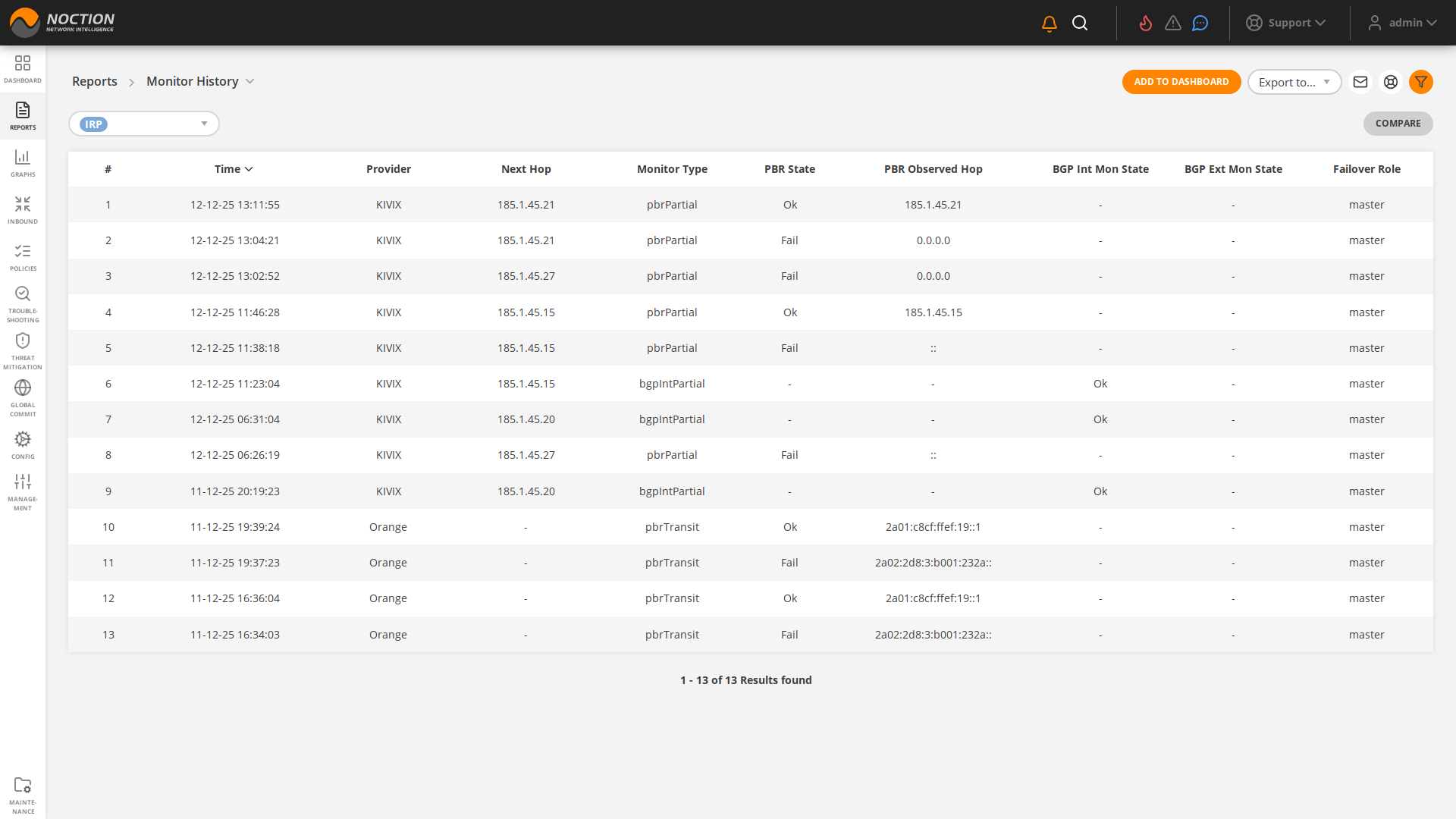This screenshot has width=1456, height=819.
Task: Click the search magnifier icon
Action: [1080, 24]
